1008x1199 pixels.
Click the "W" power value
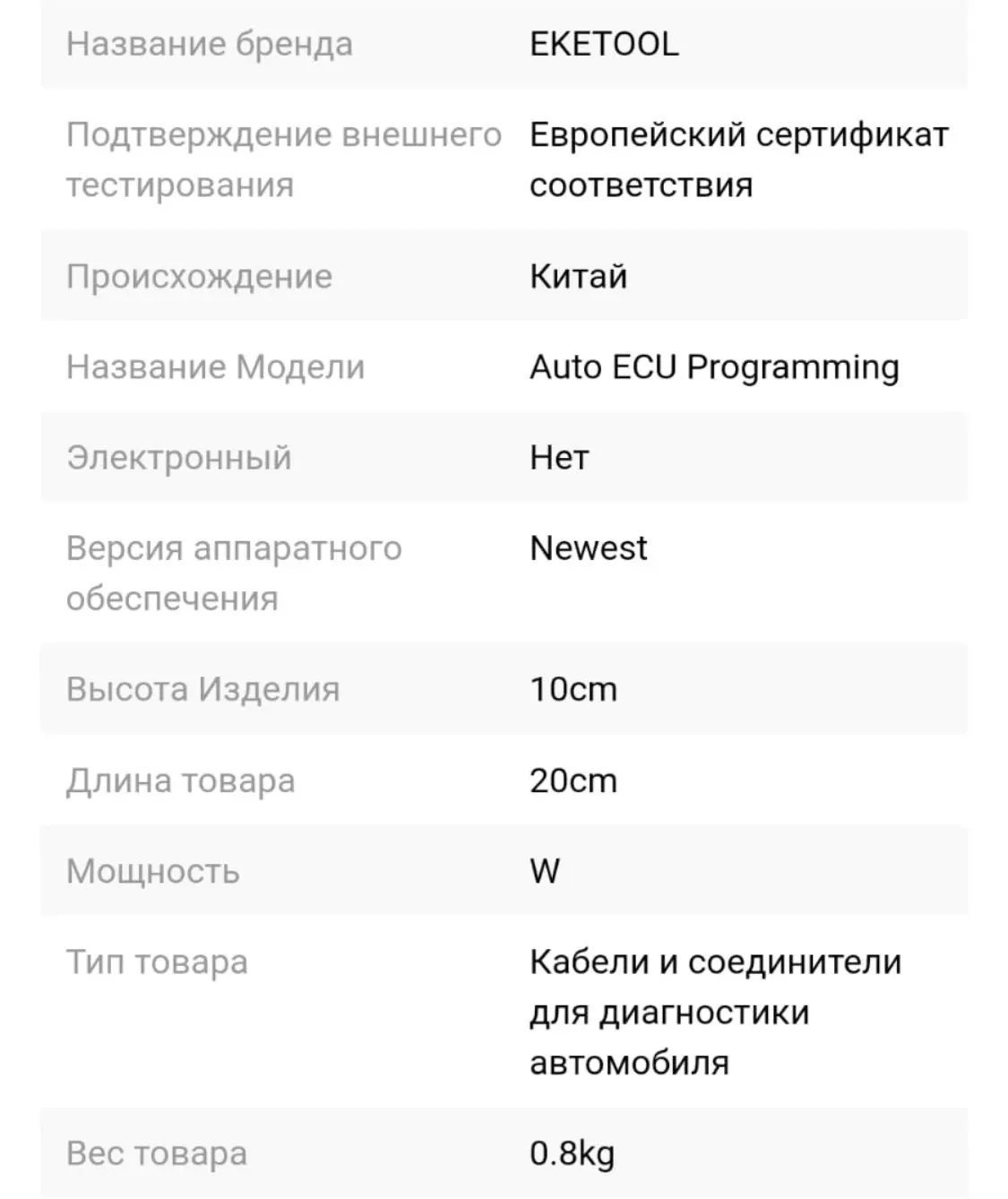click(x=545, y=871)
